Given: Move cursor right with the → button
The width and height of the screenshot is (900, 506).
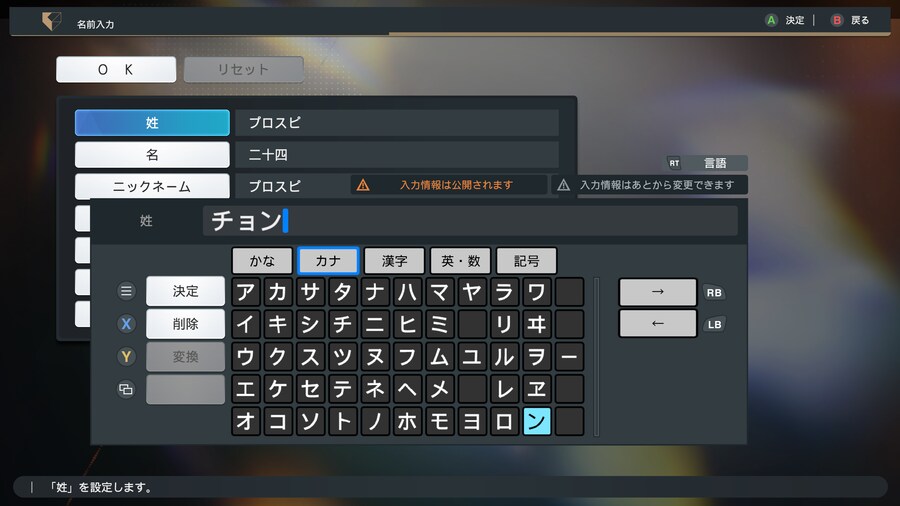Looking at the screenshot, I should [x=658, y=292].
